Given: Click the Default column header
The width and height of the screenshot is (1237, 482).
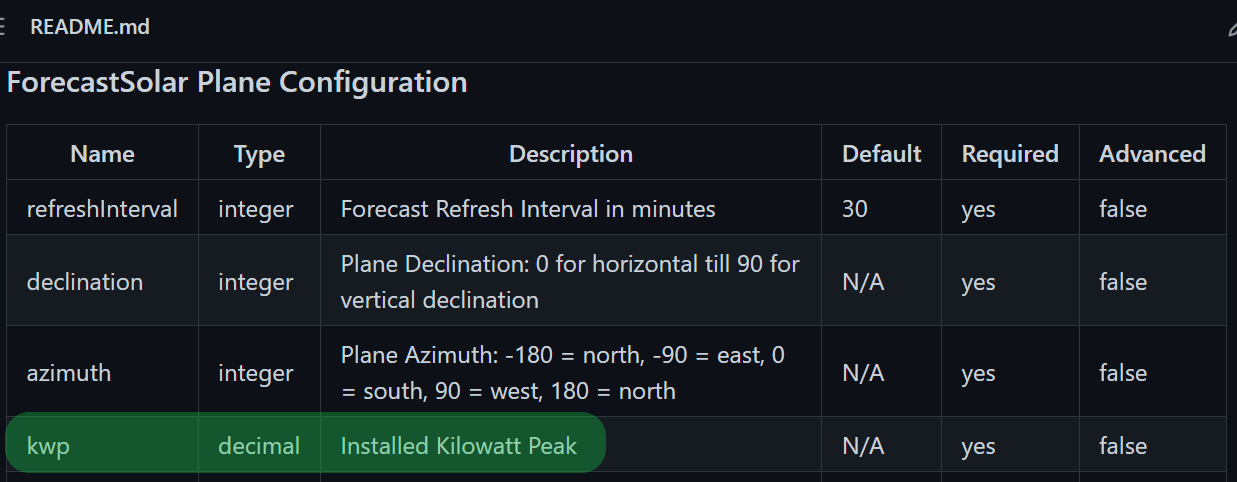Looking at the screenshot, I should 881,154.
